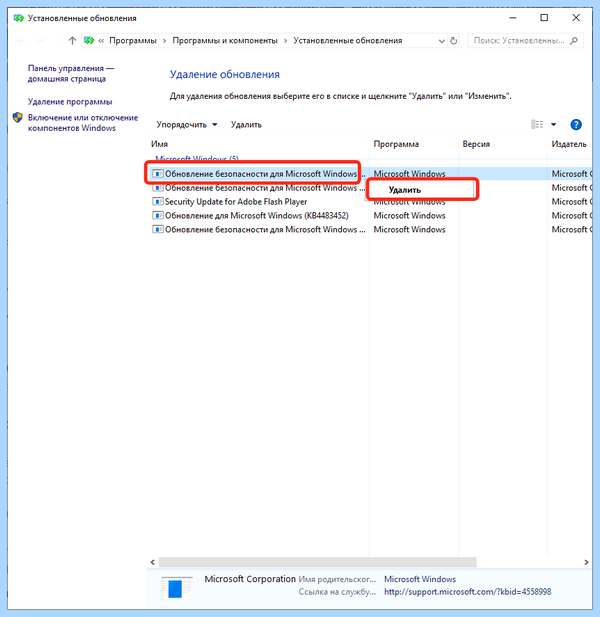Click the Up arrow navigation icon
Image resolution: width=600 pixels, height=617 pixels.
(x=72, y=41)
